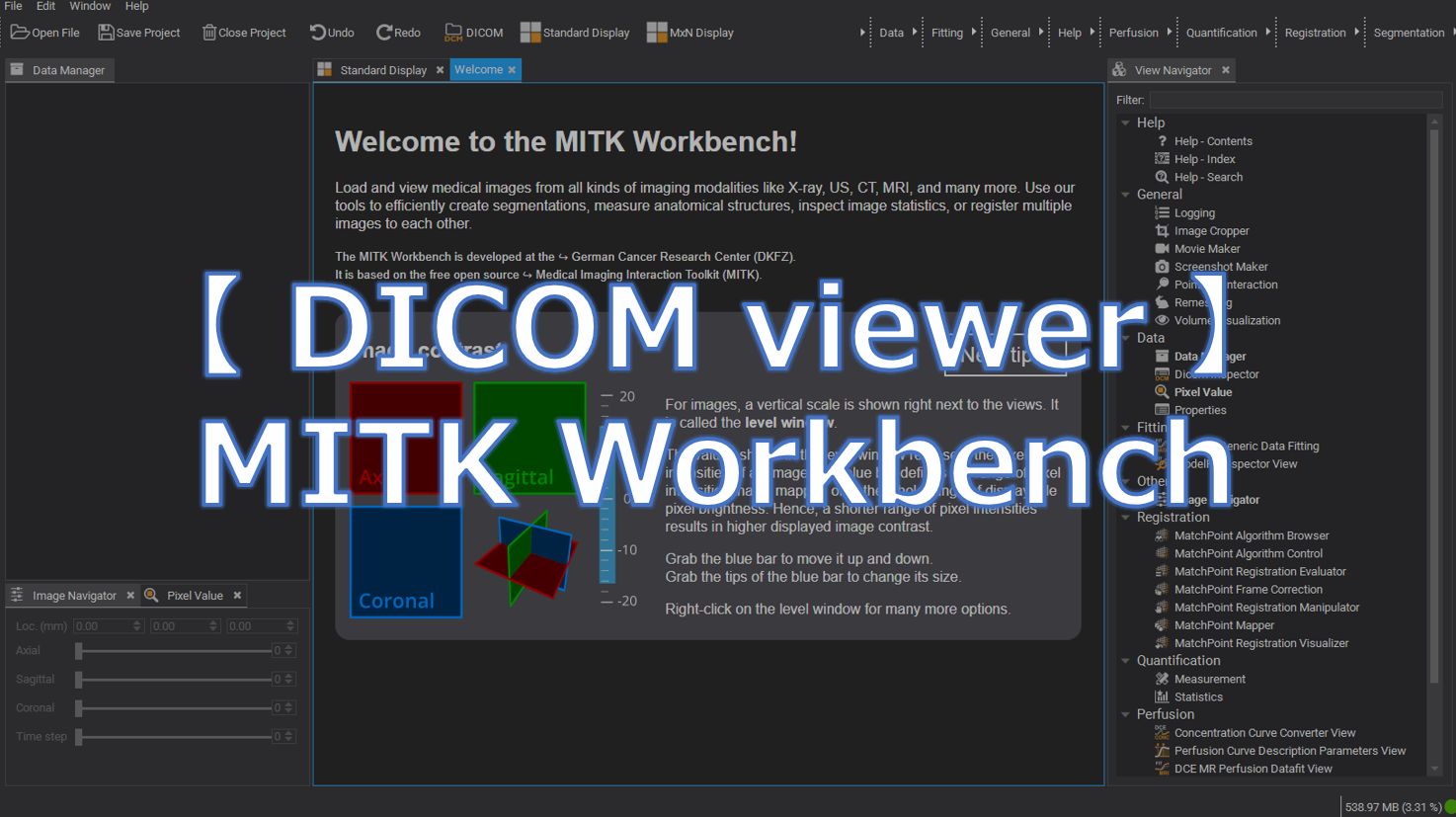Image resolution: width=1456 pixels, height=817 pixels.
Task: Collapse the Help section in View Navigator
Action: [x=1125, y=122]
